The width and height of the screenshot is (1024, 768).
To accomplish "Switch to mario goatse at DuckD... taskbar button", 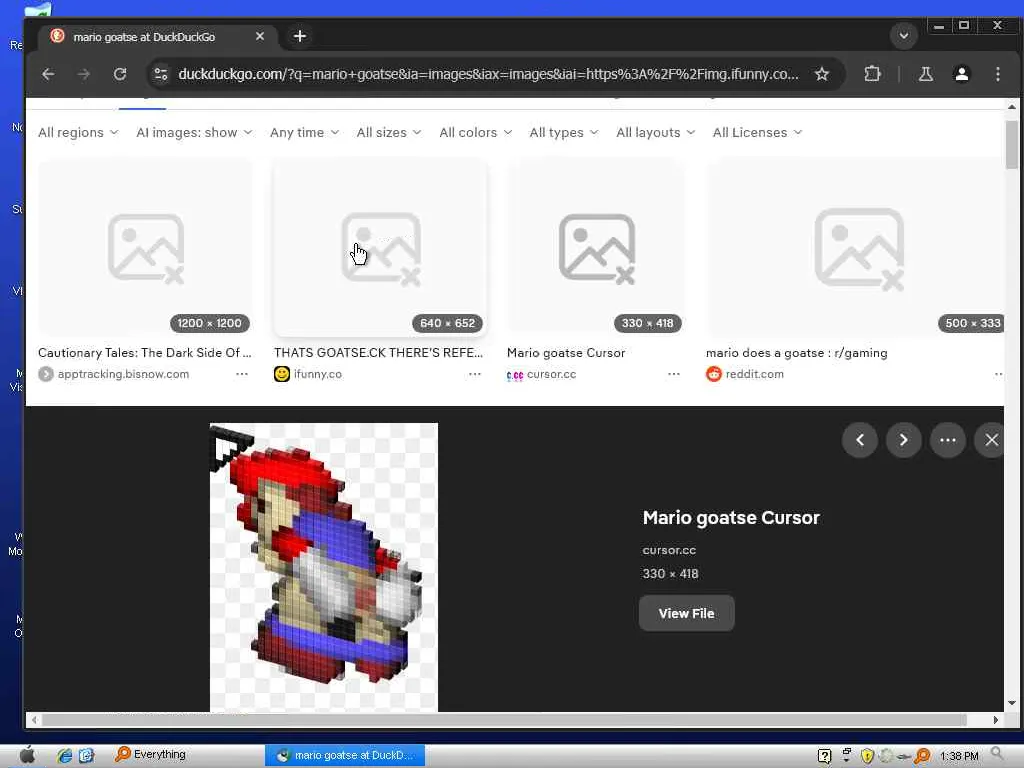I will tap(345, 756).
